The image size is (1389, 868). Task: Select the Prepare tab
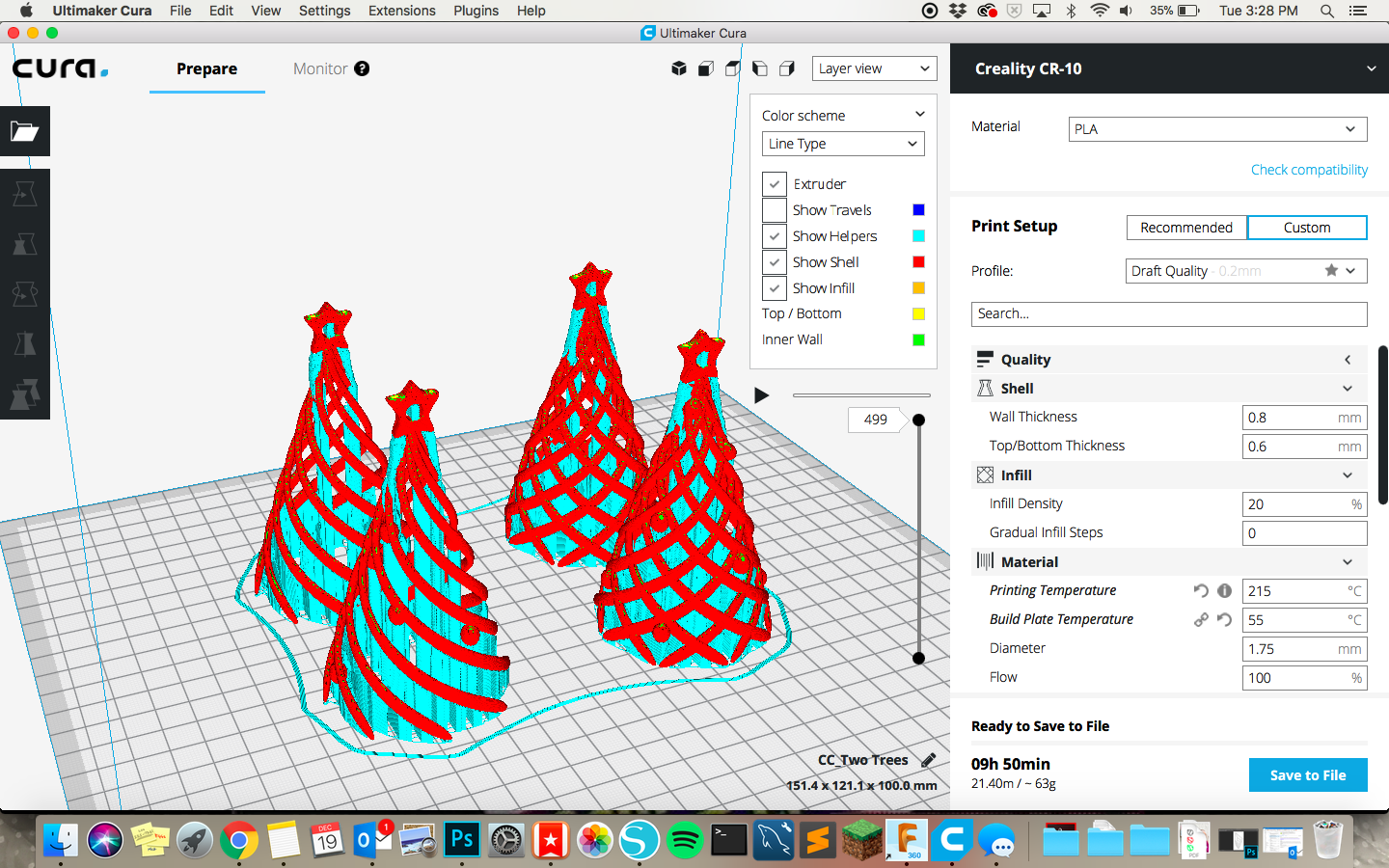206,68
